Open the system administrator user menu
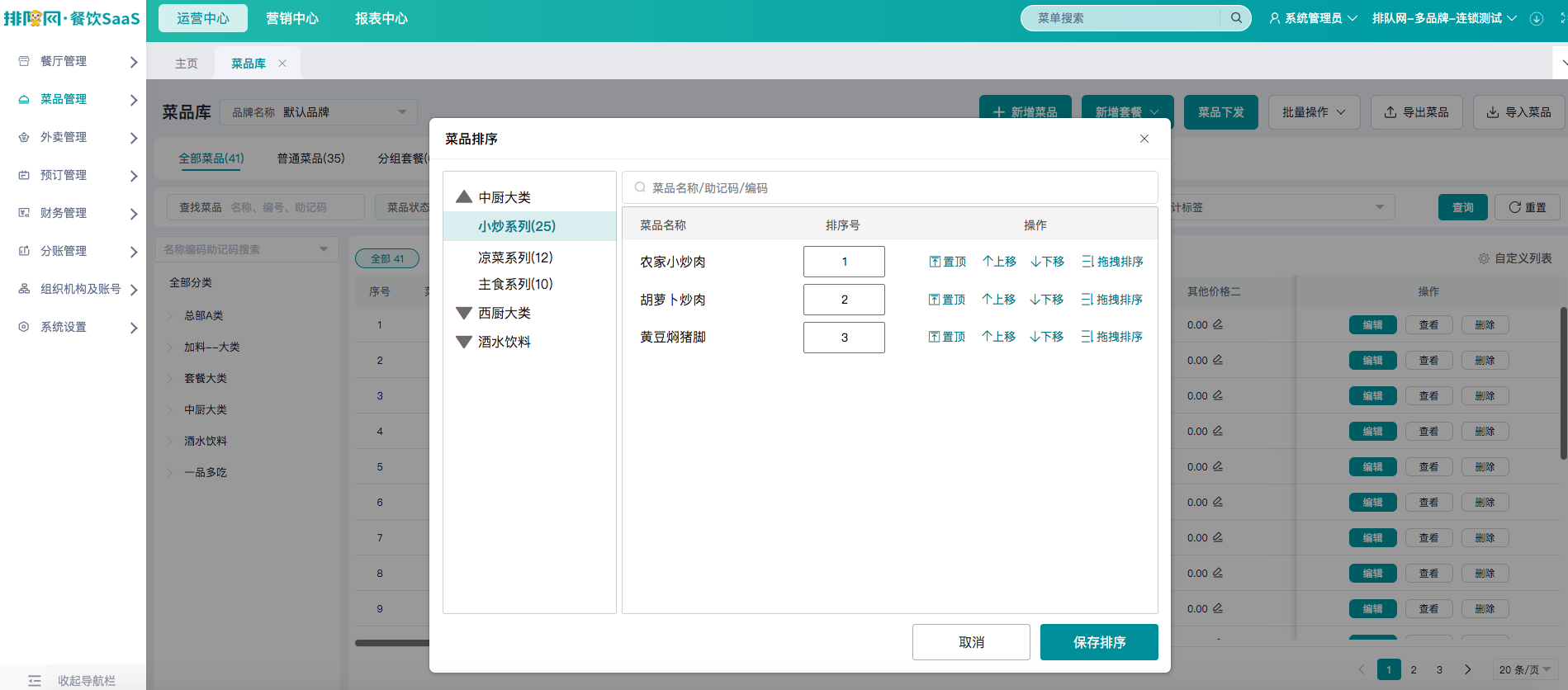 (x=1313, y=18)
